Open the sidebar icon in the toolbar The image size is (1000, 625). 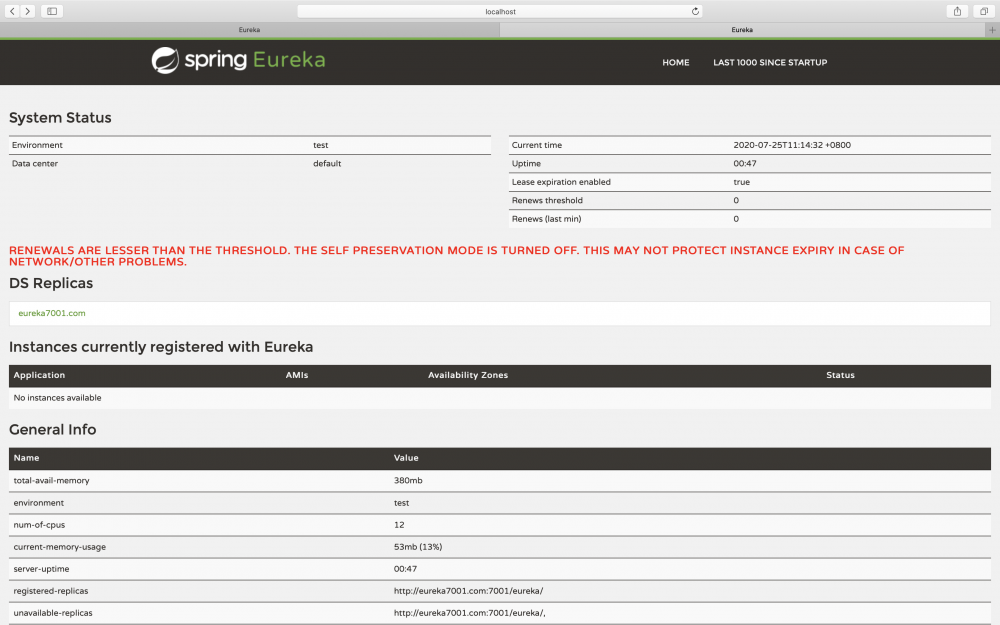coord(50,11)
